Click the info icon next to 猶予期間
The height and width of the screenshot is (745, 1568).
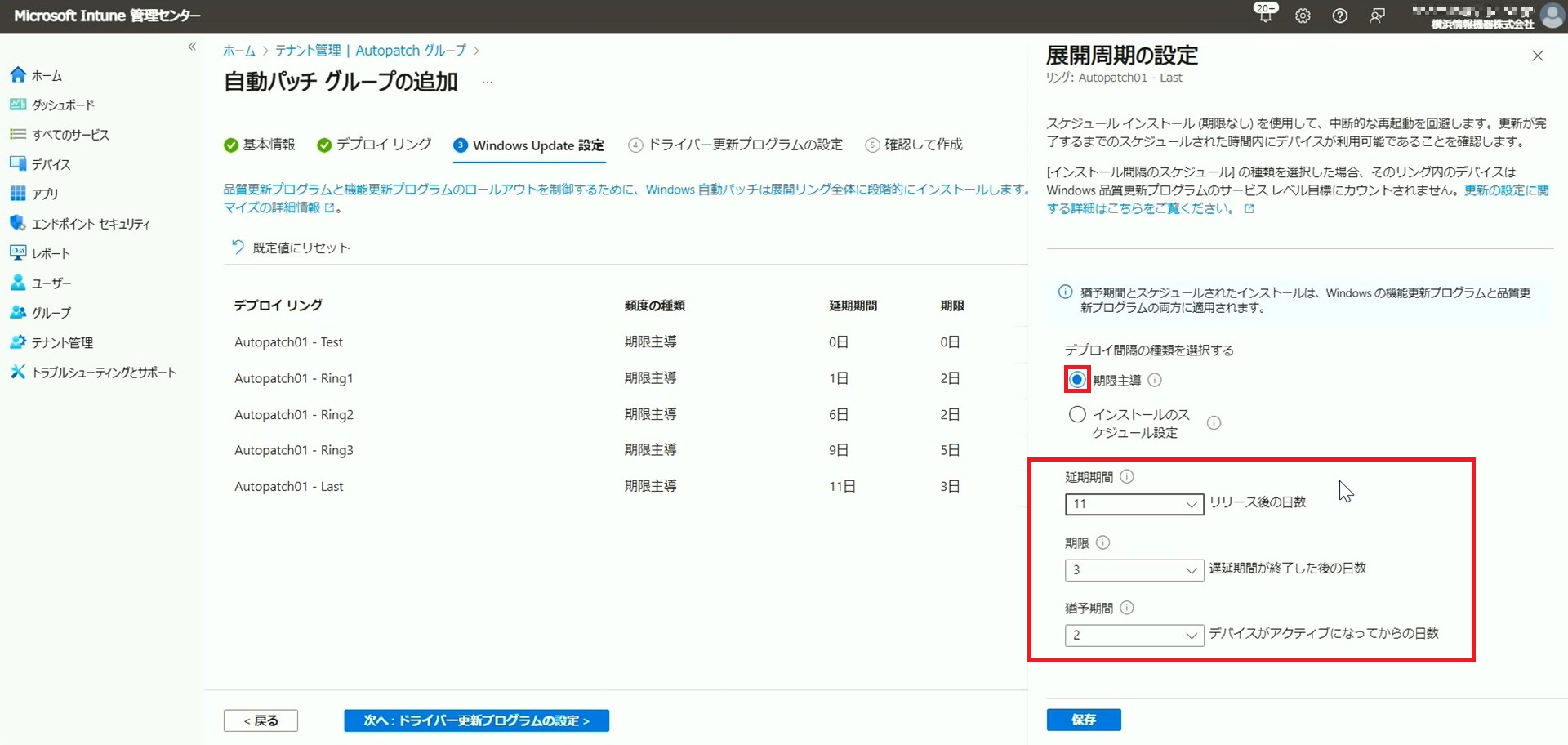coord(1127,608)
